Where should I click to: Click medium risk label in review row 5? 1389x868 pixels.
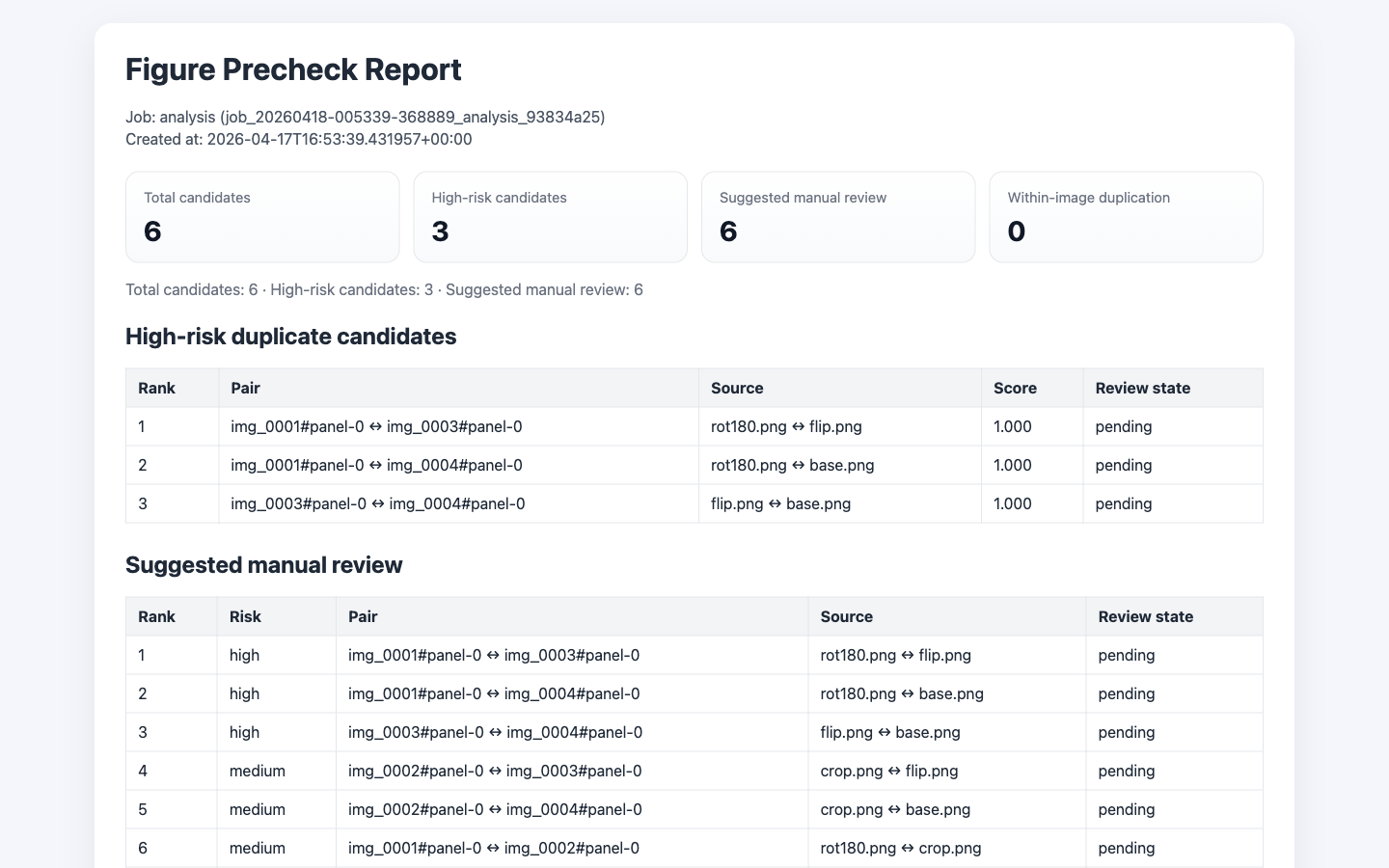click(x=258, y=809)
